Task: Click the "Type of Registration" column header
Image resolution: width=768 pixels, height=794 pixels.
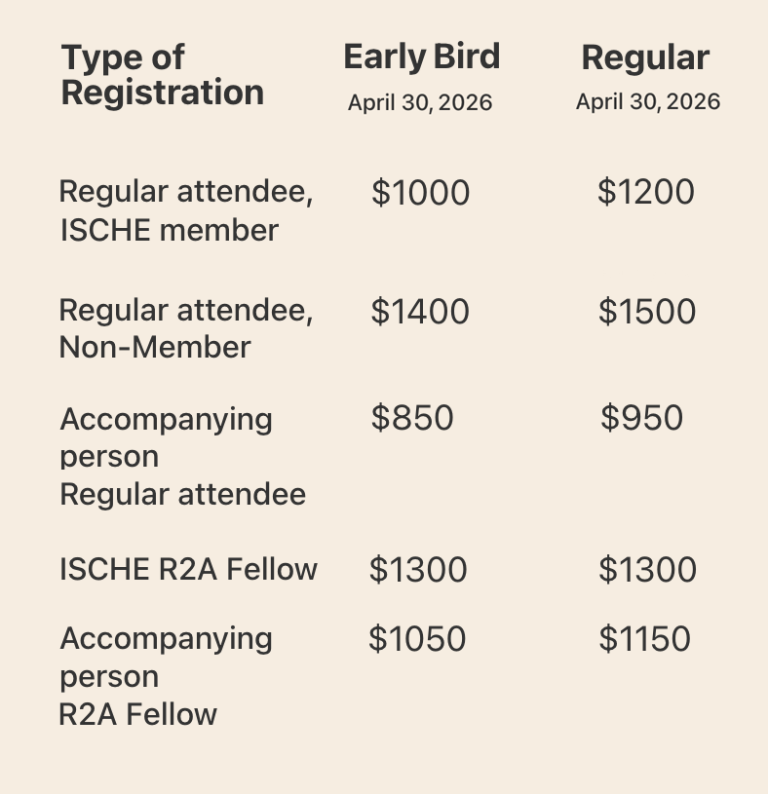Action: pyautogui.click(x=162, y=75)
